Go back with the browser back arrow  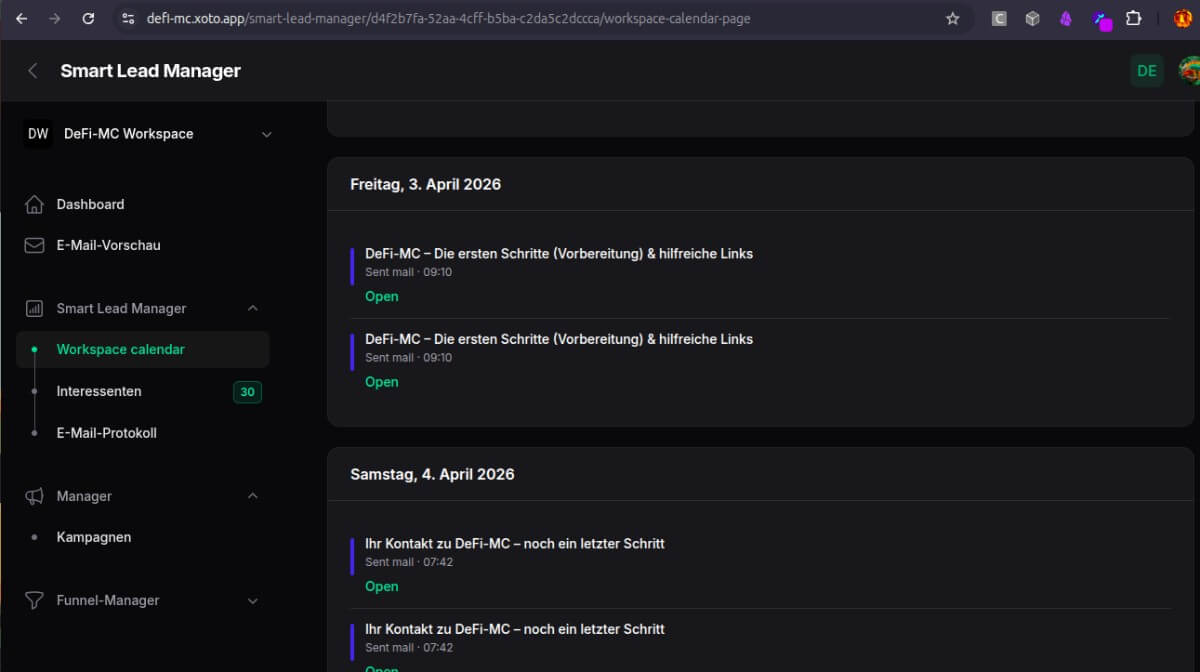click(x=21, y=18)
